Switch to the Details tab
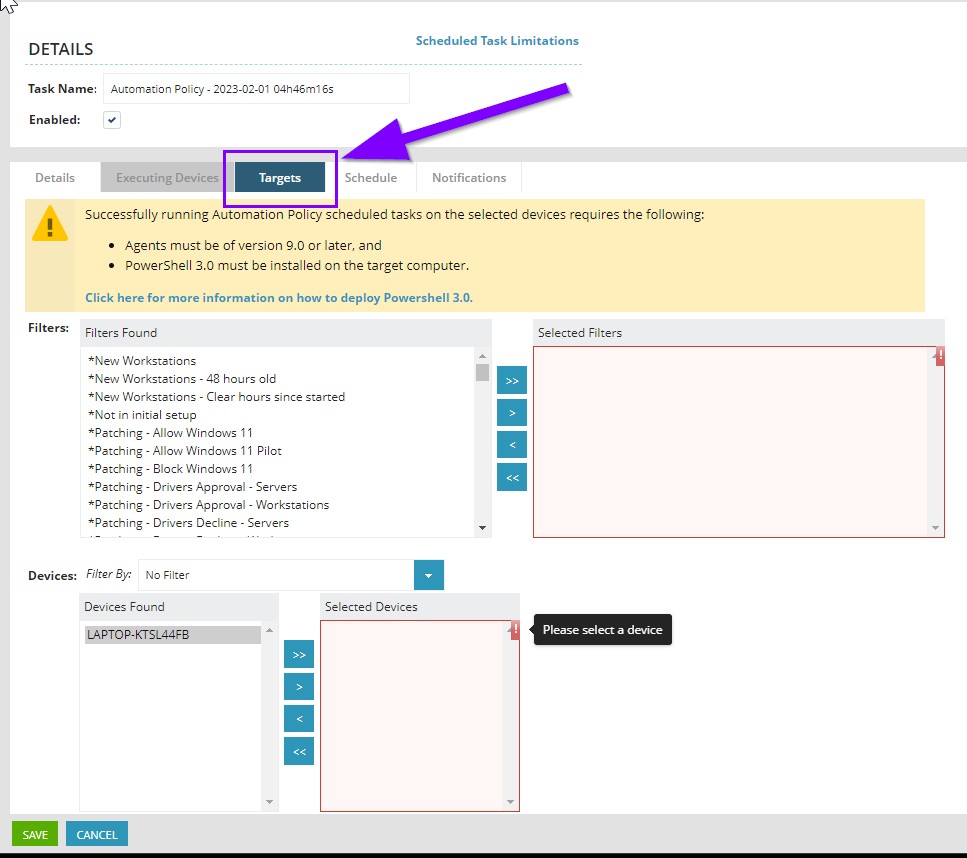 click(x=55, y=178)
